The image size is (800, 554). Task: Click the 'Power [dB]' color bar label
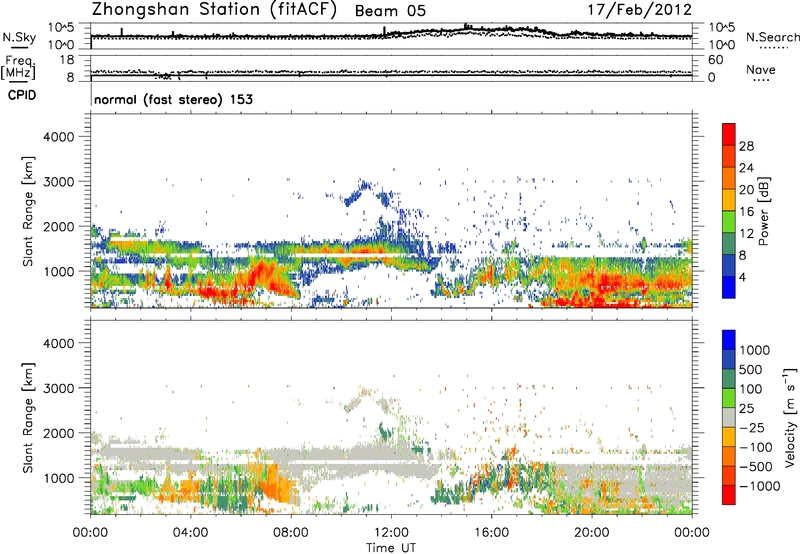[763, 211]
